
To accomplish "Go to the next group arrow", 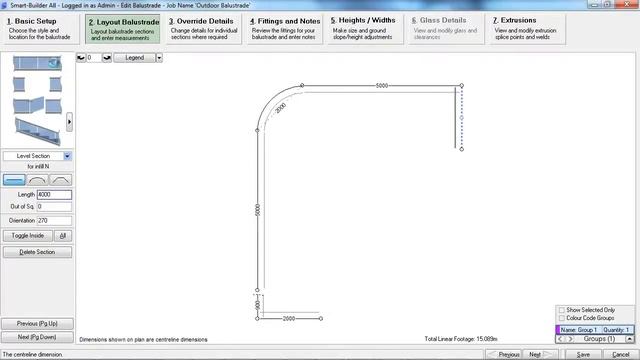I will tap(571, 339).
